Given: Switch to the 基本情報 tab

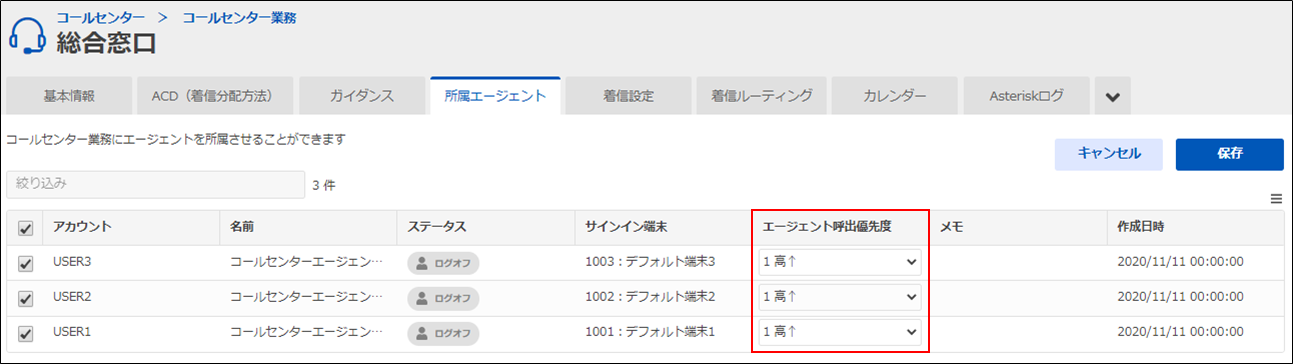Looking at the screenshot, I should click(69, 97).
